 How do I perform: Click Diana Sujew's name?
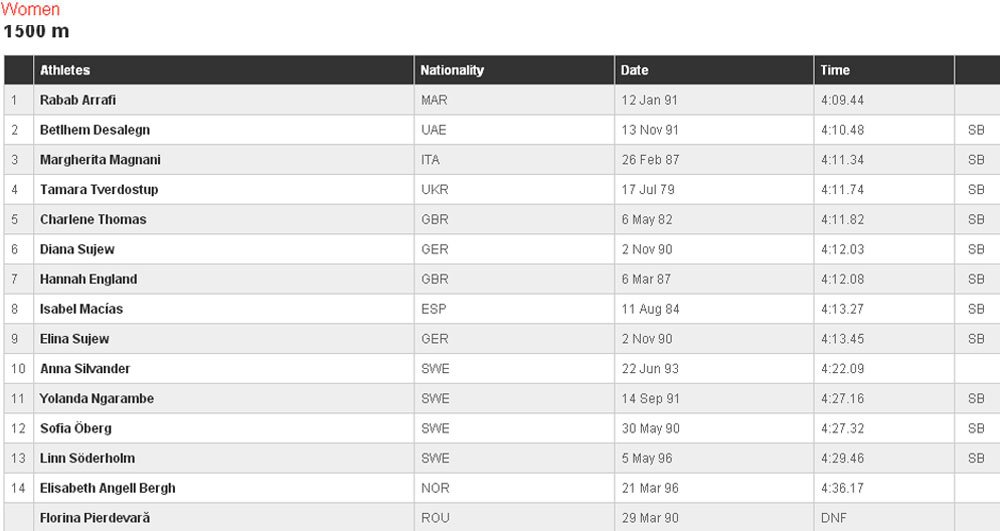(x=77, y=249)
